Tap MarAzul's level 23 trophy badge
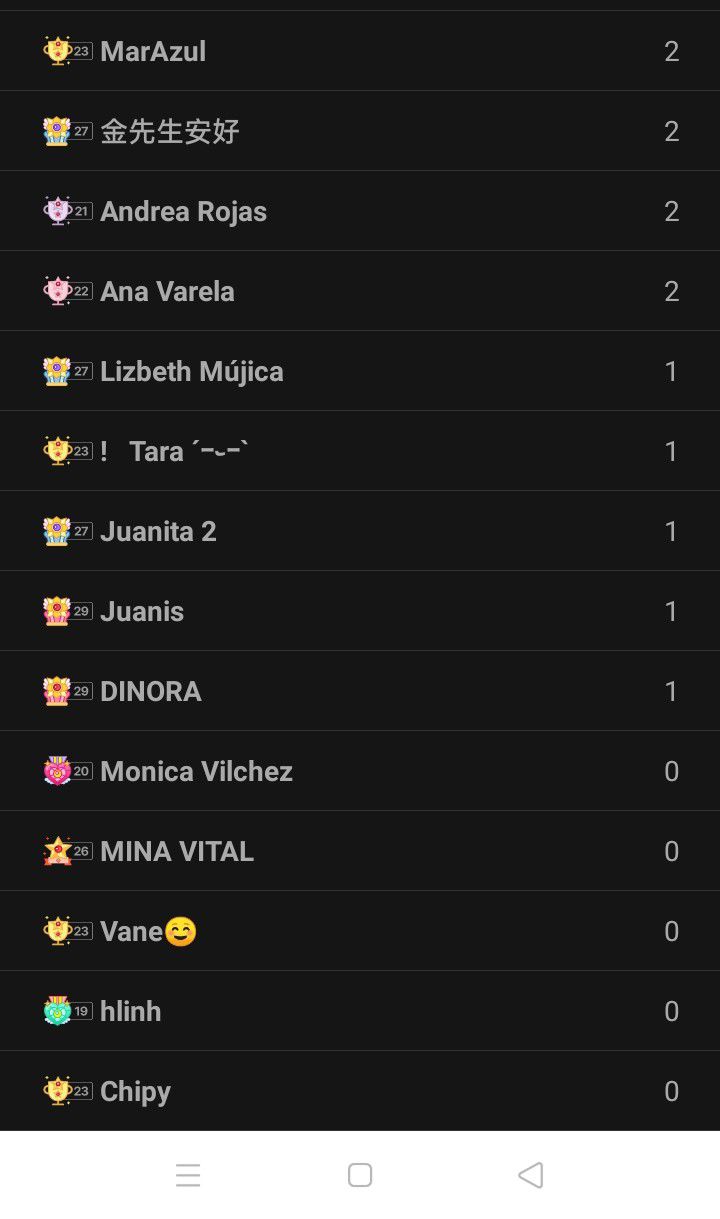Viewport: 720px width, 1219px height. tap(67, 51)
